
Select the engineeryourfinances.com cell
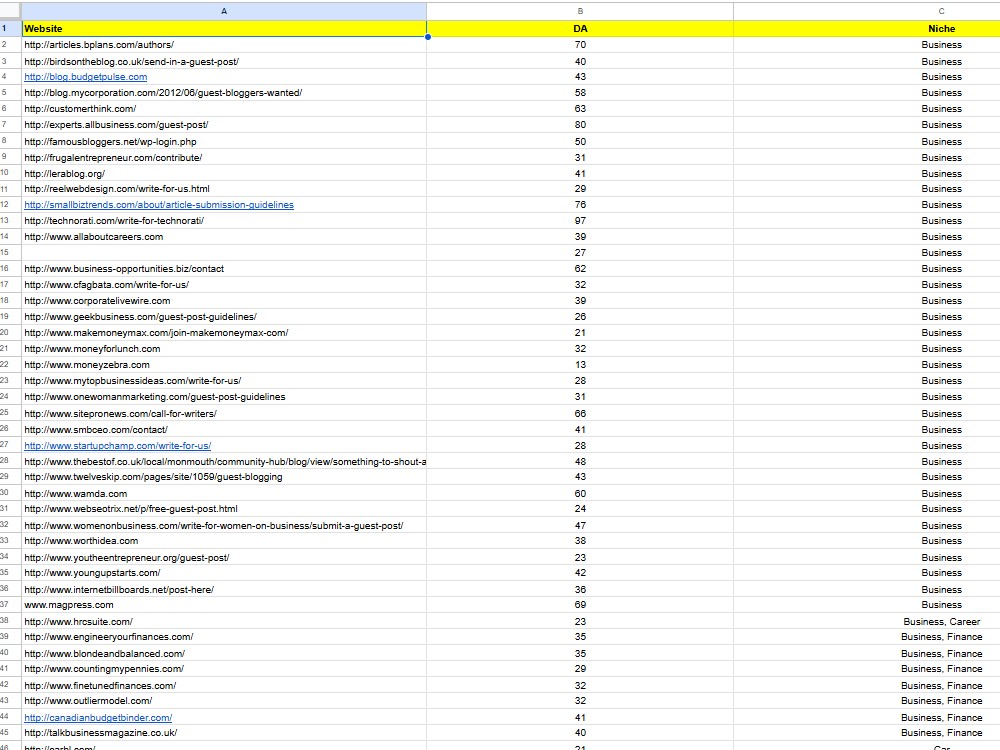point(224,636)
